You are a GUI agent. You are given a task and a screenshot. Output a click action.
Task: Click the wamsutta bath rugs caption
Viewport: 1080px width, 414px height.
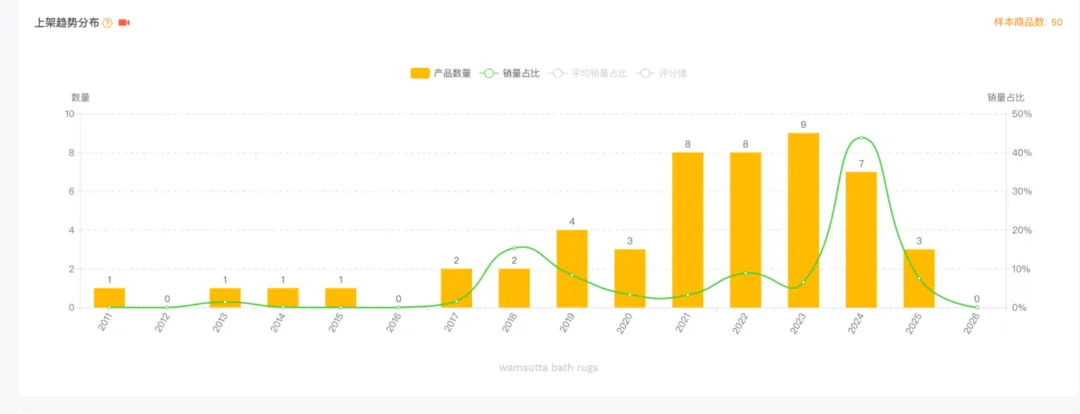click(548, 367)
